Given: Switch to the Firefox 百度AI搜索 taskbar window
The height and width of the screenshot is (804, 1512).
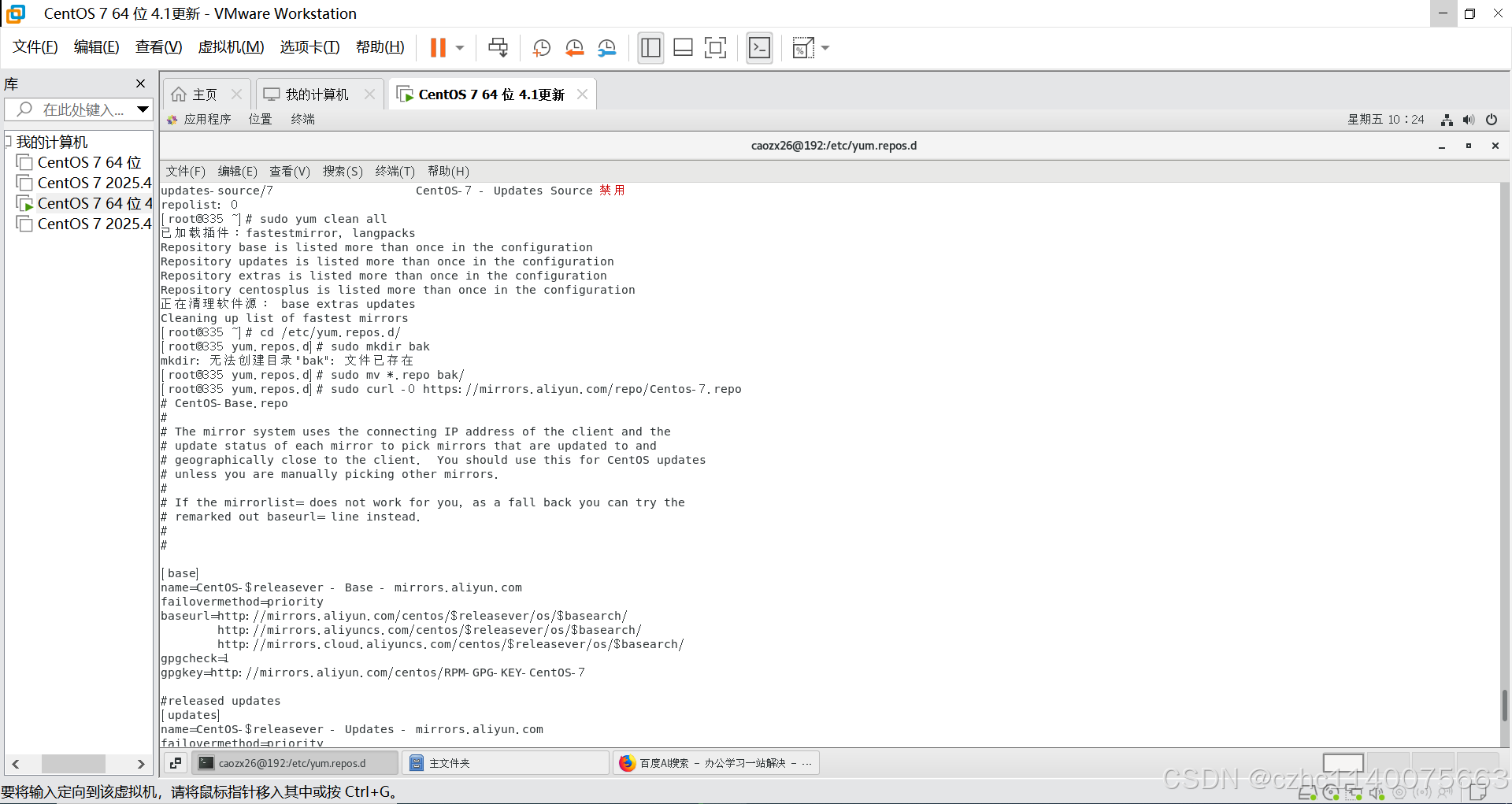Looking at the screenshot, I should (x=716, y=762).
